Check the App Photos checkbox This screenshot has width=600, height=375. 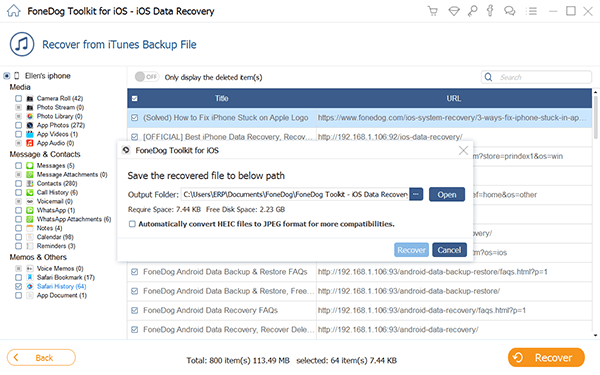tap(18, 125)
